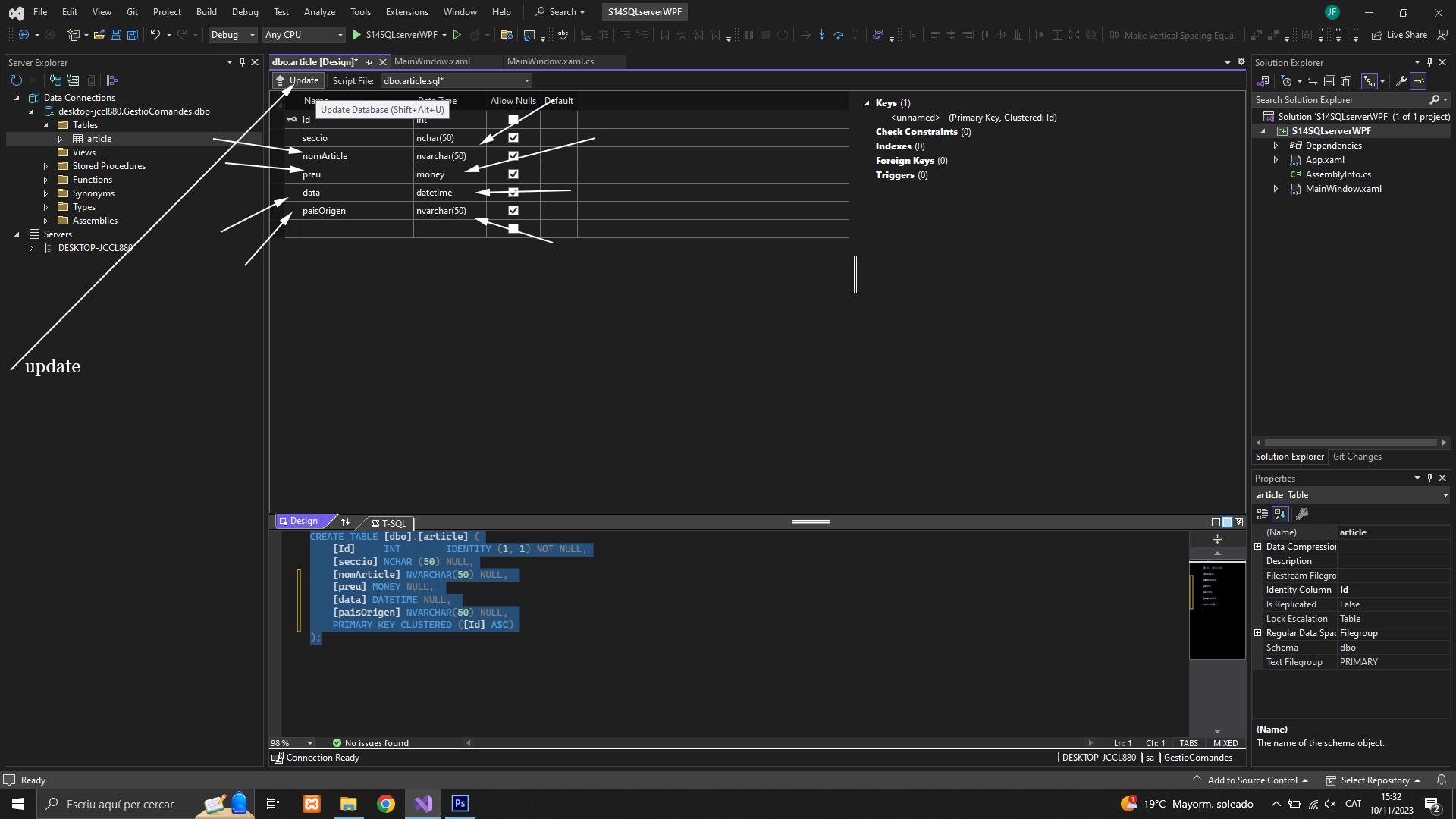The height and width of the screenshot is (819, 1456).
Task: Click the Solution Explorer horizontal scrollbar
Action: 1350,442
